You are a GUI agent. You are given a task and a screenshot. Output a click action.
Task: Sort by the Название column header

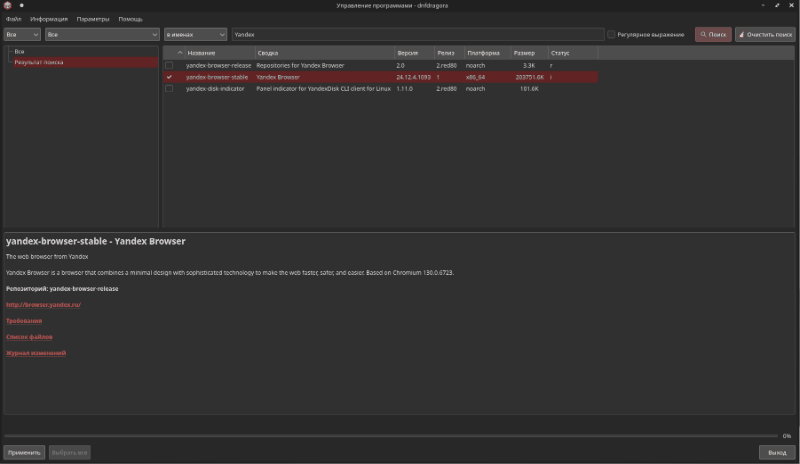(x=220, y=53)
